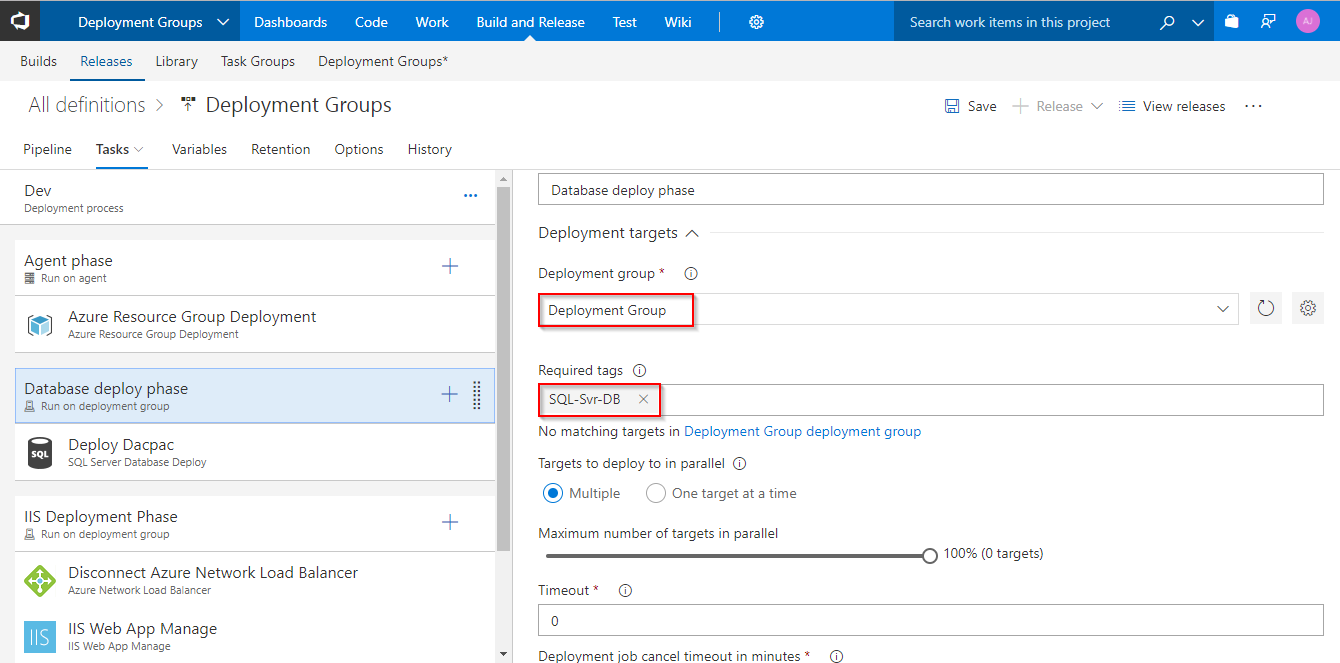
Task: Open the marketplace shopping bag icon
Action: pos(1231,22)
